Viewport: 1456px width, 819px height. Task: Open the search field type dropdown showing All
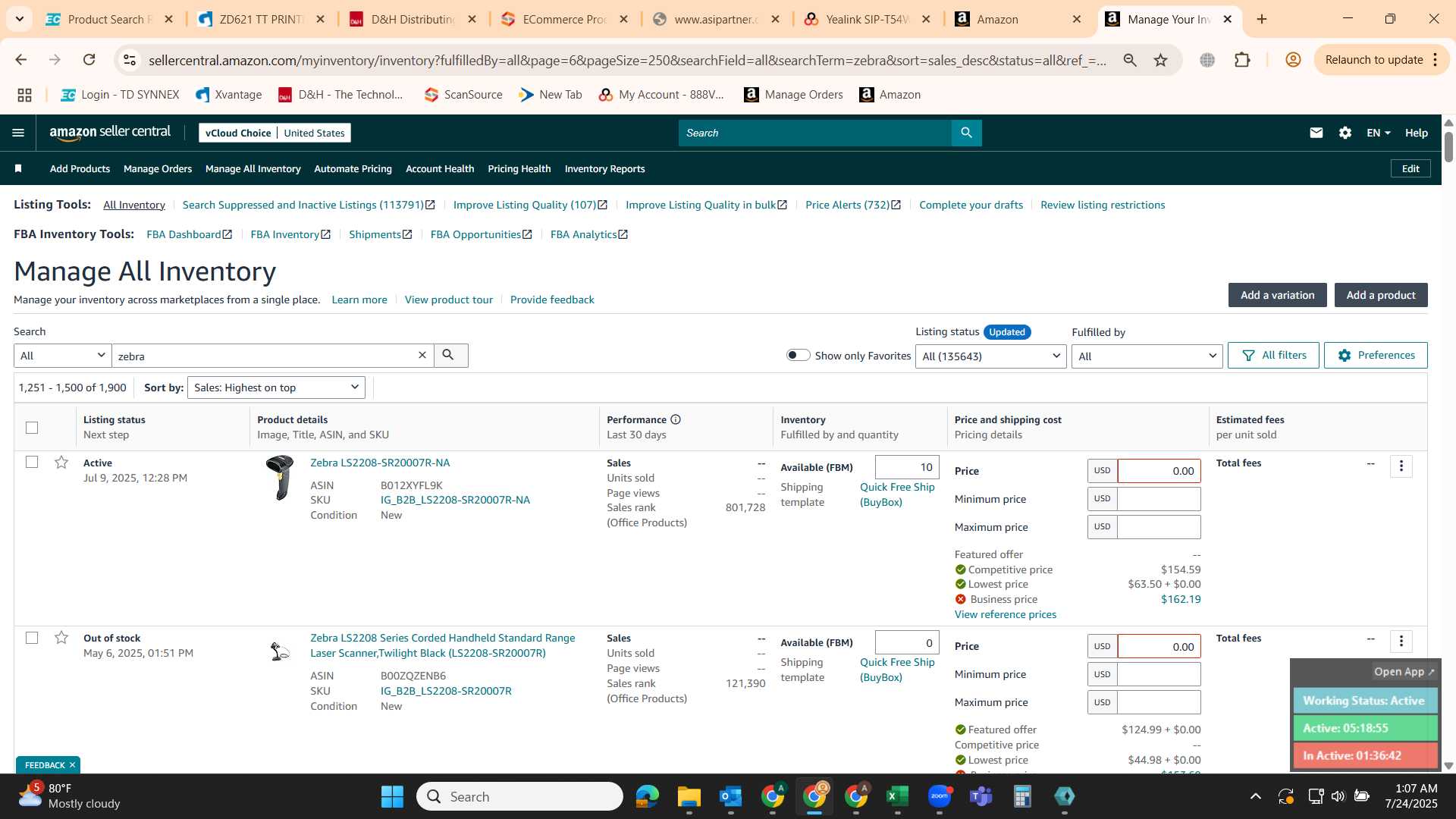(x=63, y=356)
